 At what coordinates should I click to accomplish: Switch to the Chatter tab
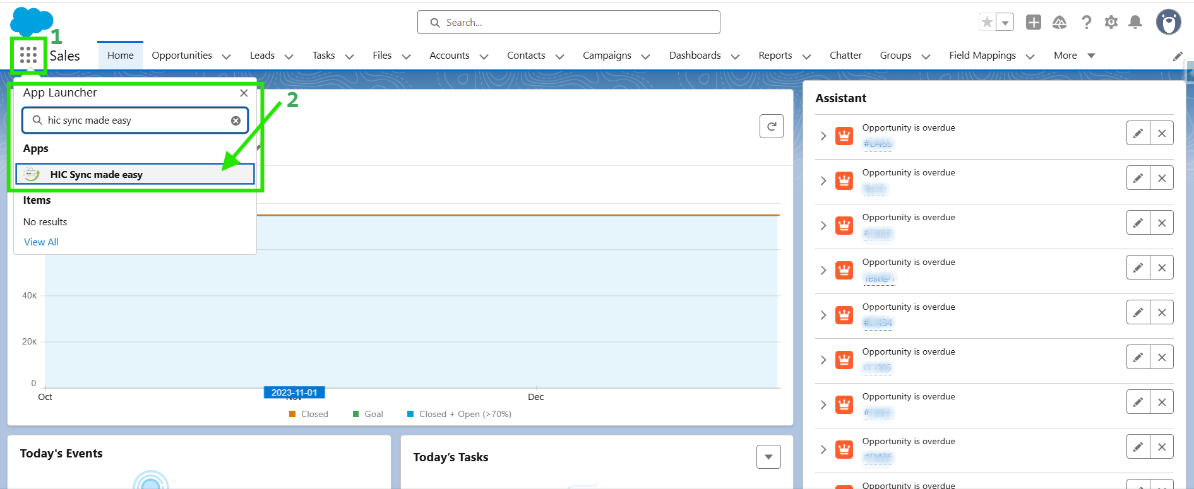click(845, 56)
